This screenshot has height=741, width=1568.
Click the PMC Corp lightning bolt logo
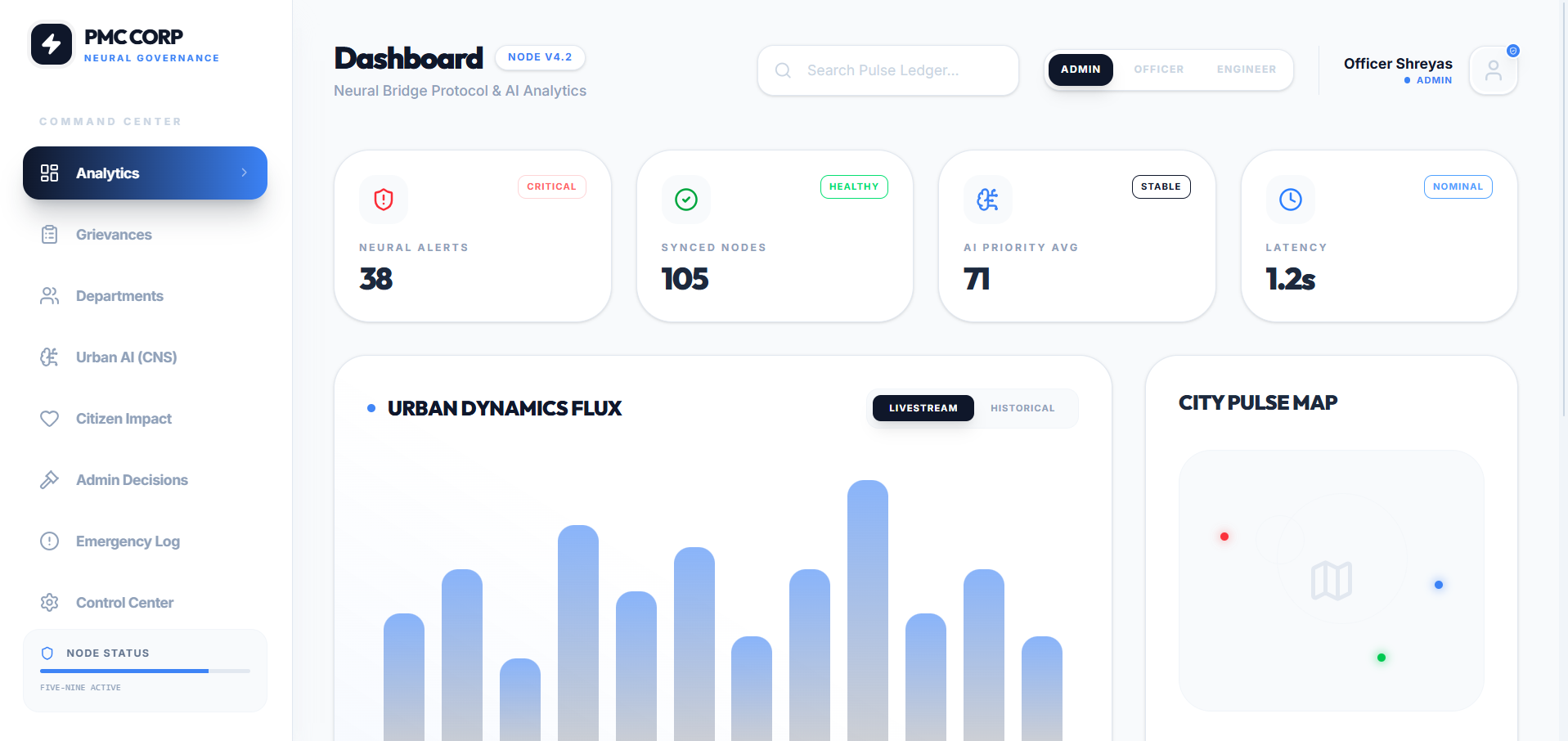[52, 43]
